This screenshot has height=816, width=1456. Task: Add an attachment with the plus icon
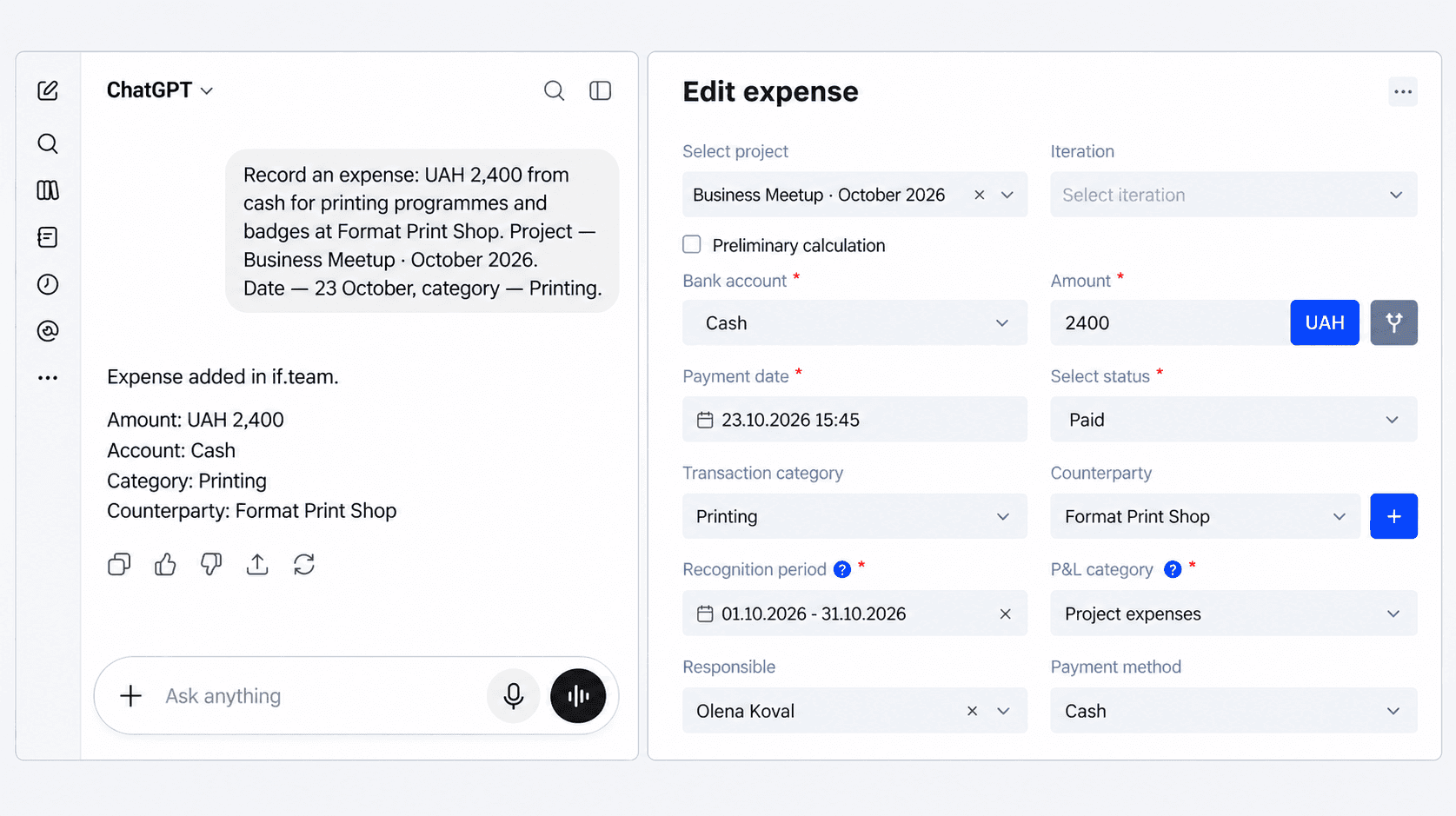[x=130, y=696]
